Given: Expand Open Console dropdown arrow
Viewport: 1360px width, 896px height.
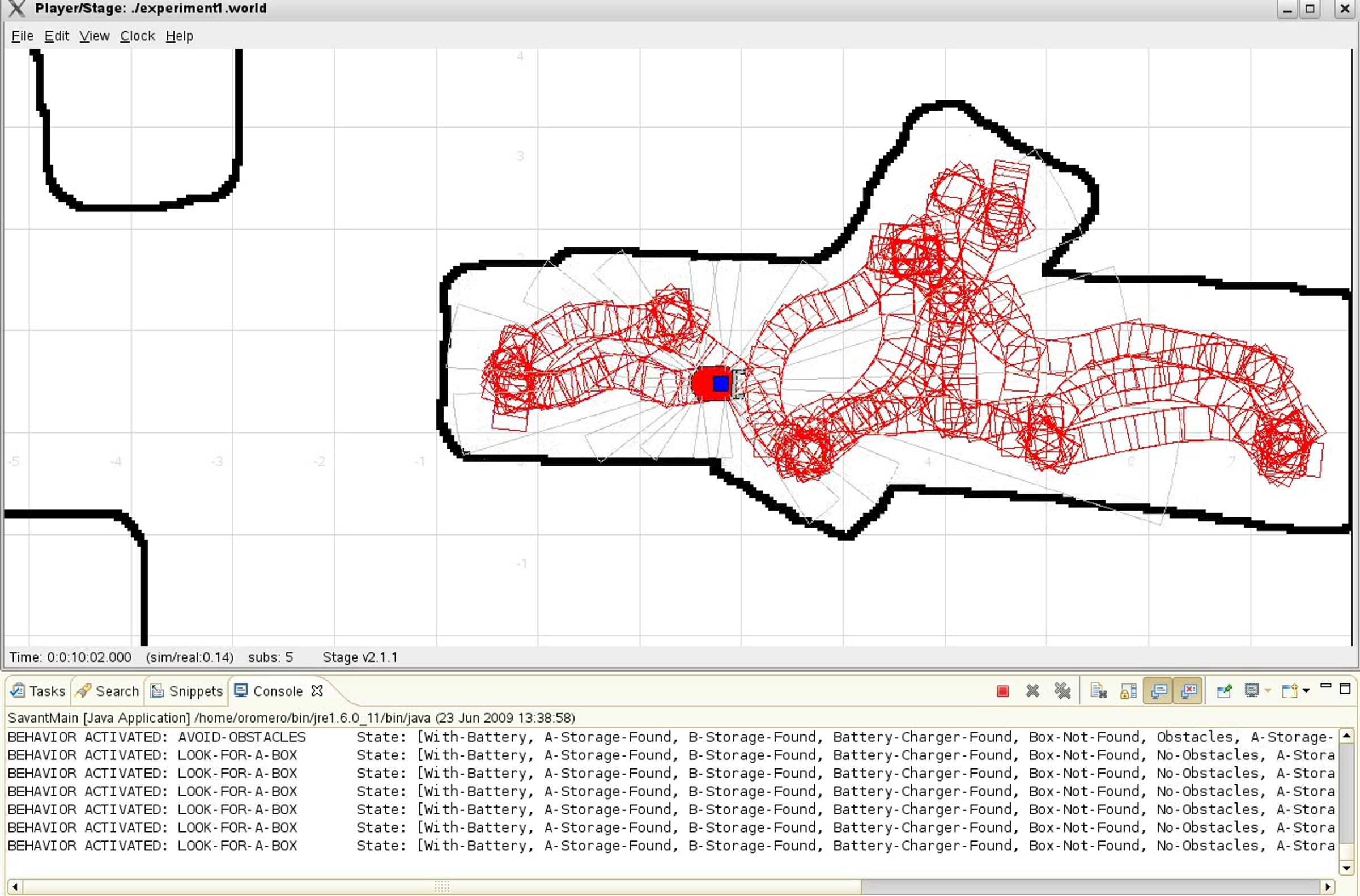Looking at the screenshot, I should point(1306,691).
